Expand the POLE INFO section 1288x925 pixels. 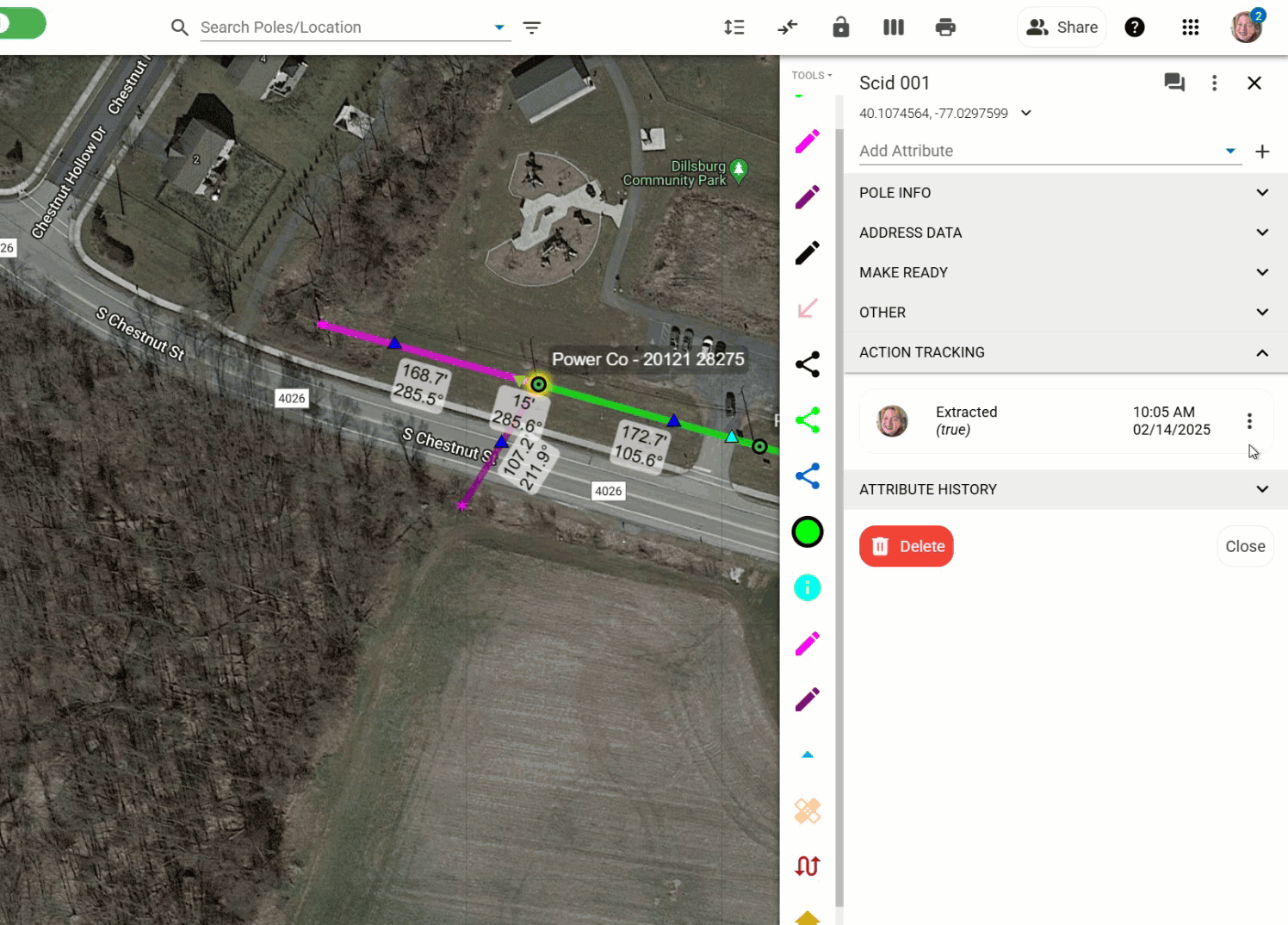point(1066,193)
